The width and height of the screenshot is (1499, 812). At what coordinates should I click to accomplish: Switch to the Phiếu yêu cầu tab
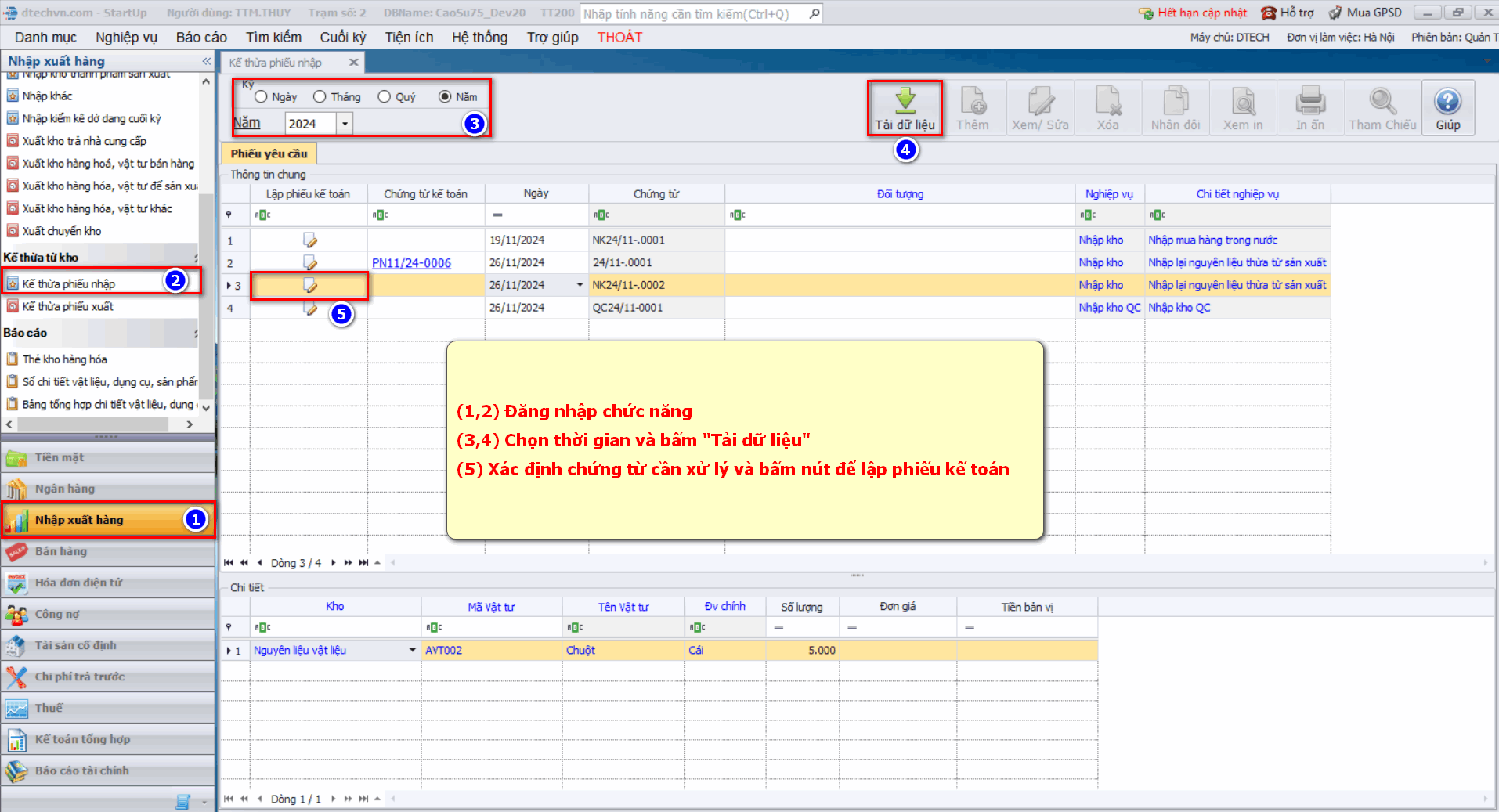pyautogui.click(x=269, y=153)
